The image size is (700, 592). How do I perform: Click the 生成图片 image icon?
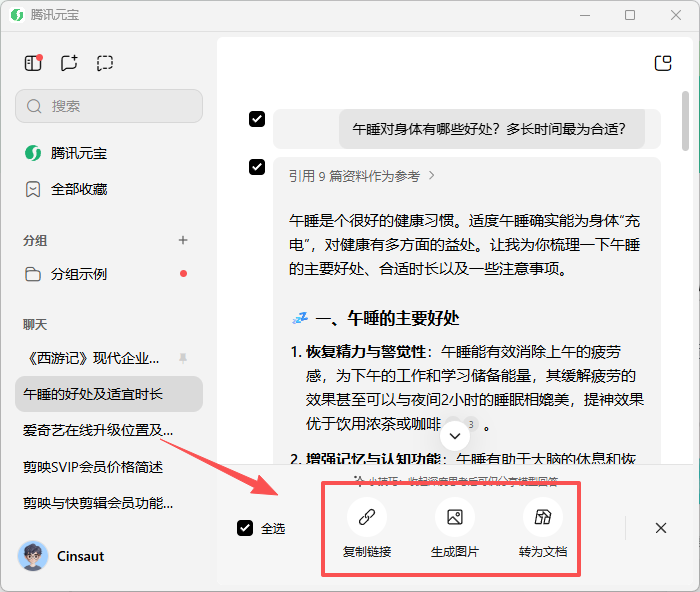click(455, 517)
